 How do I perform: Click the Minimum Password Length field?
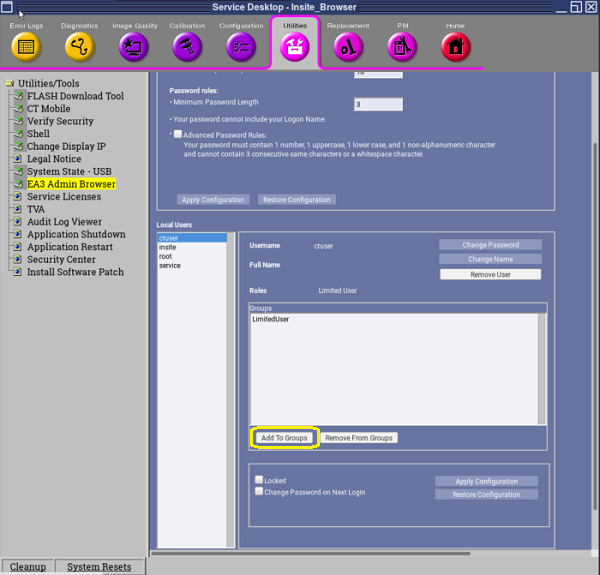pyautogui.click(x=378, y=105)
